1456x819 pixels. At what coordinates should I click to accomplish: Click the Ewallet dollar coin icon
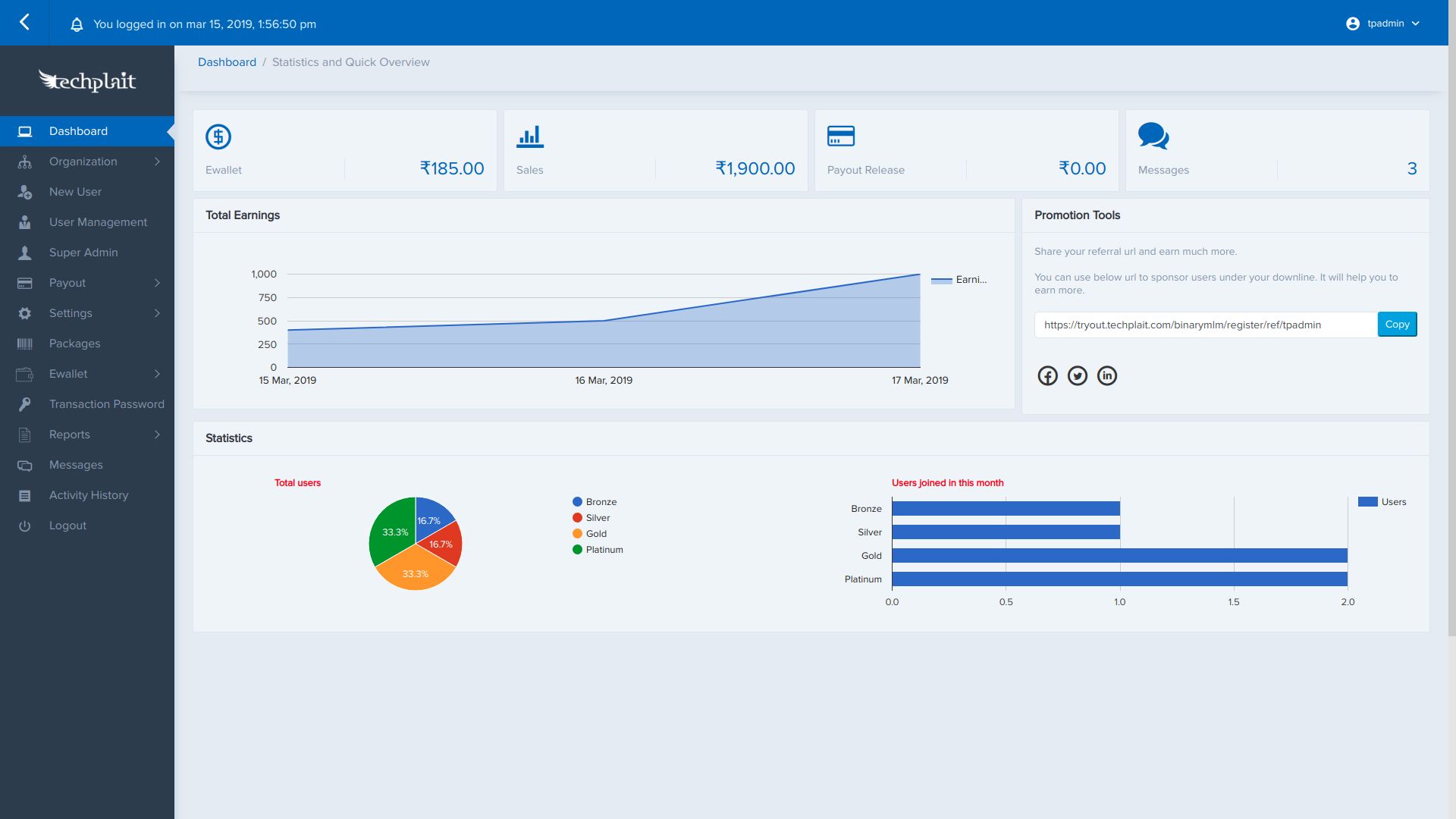pyautogui.click(x=218, y=136)
